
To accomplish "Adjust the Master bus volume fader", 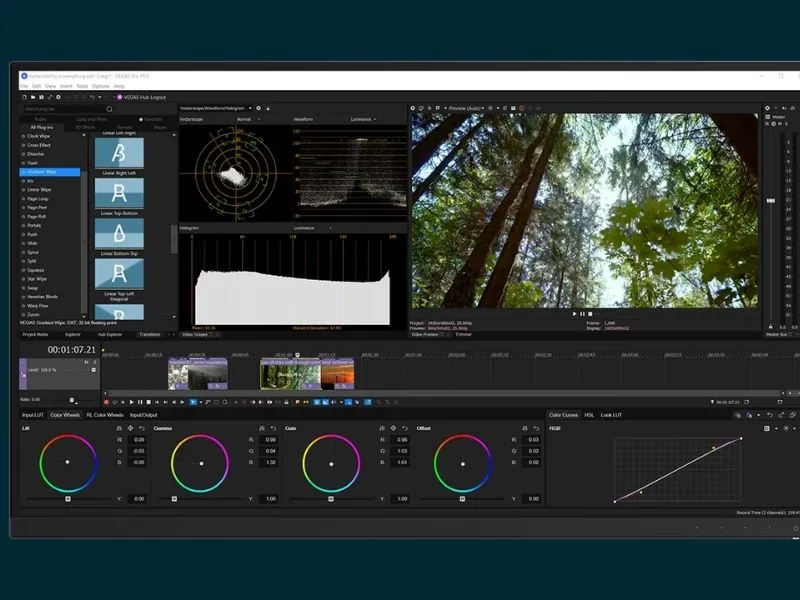I will [x=771, y=201].
